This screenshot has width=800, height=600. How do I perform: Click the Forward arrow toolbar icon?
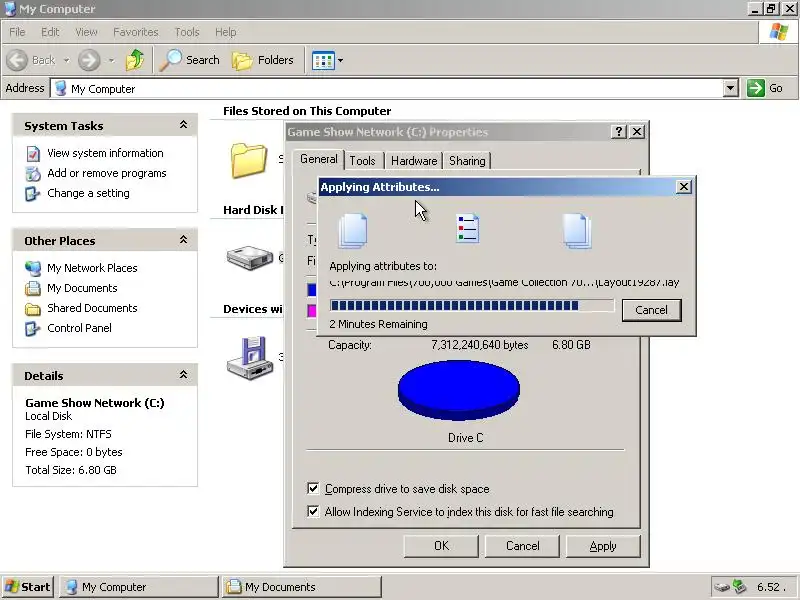point(89,60)
